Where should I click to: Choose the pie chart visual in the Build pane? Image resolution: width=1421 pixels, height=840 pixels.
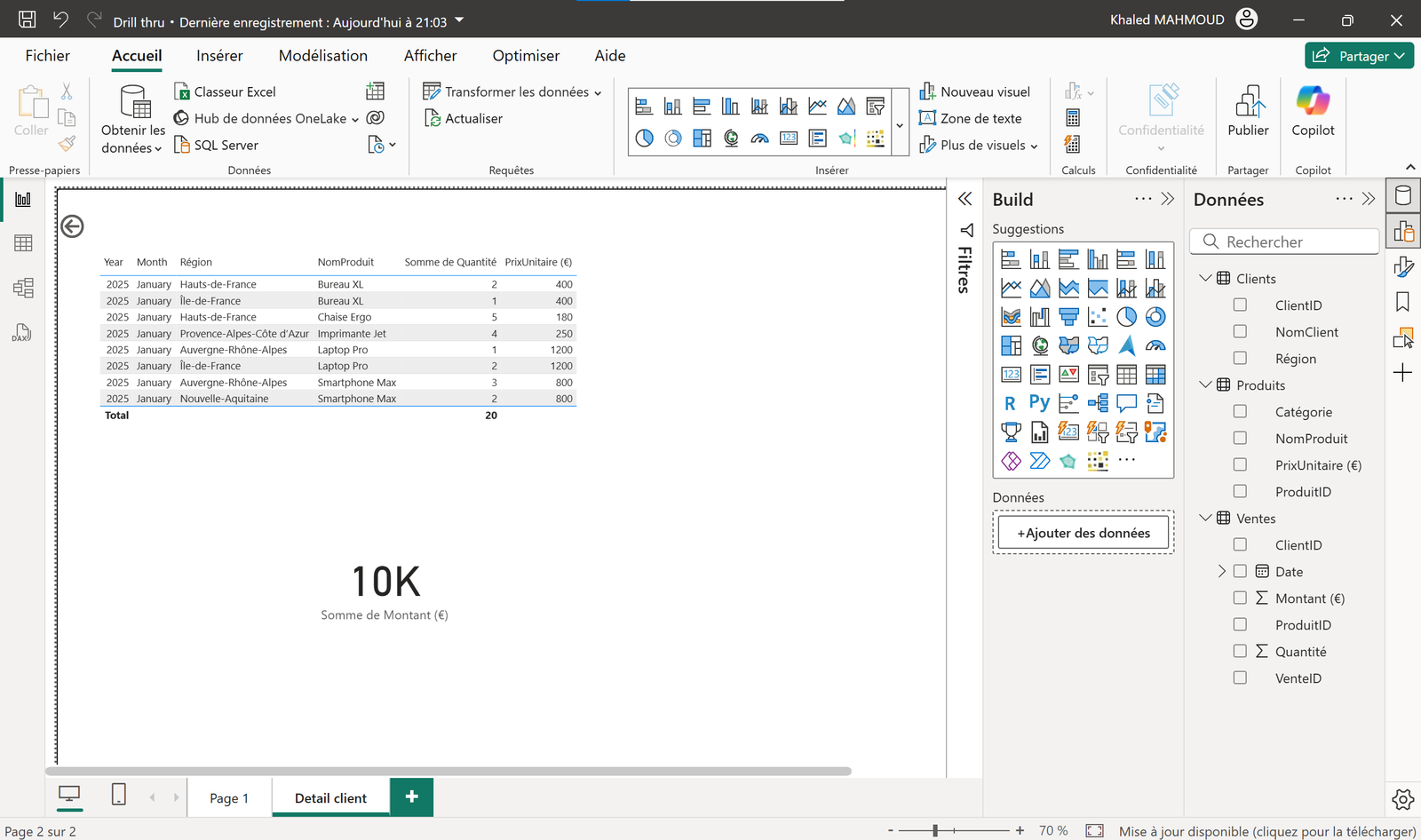click(x=1126, y=317)
